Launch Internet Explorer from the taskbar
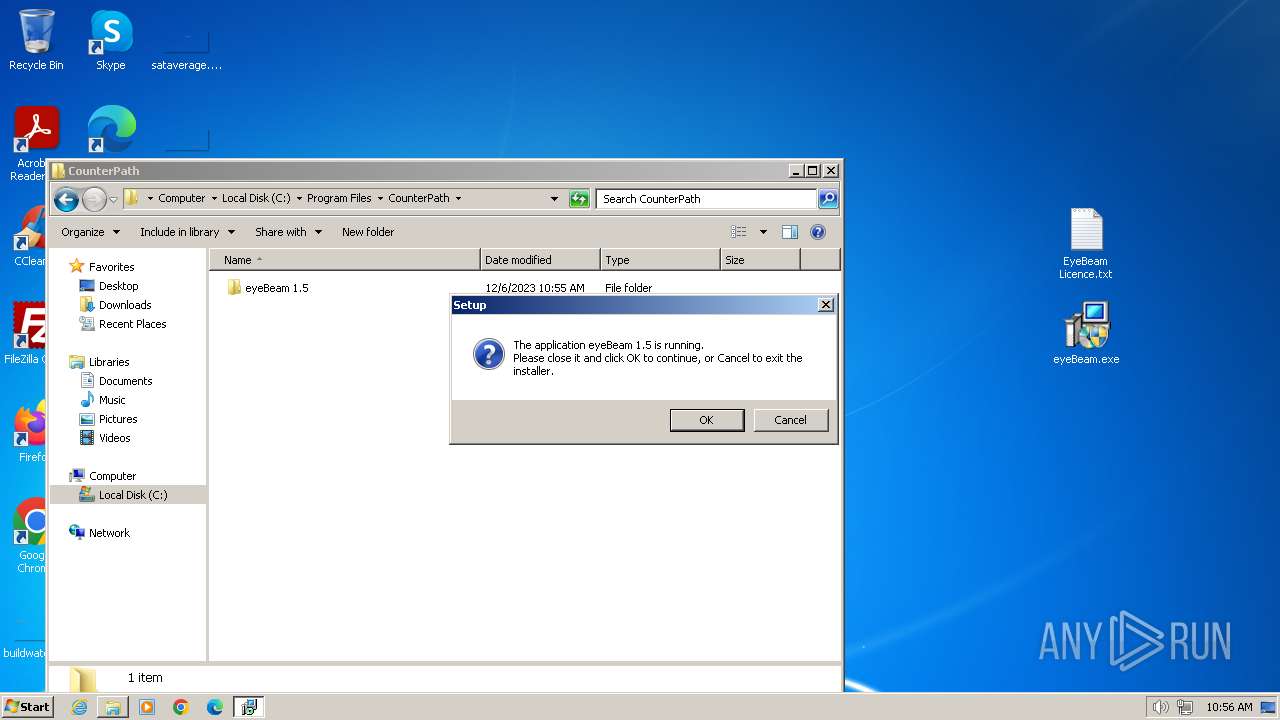The image size is (1280, 720). pyautogui.click(x=79, y=707)
